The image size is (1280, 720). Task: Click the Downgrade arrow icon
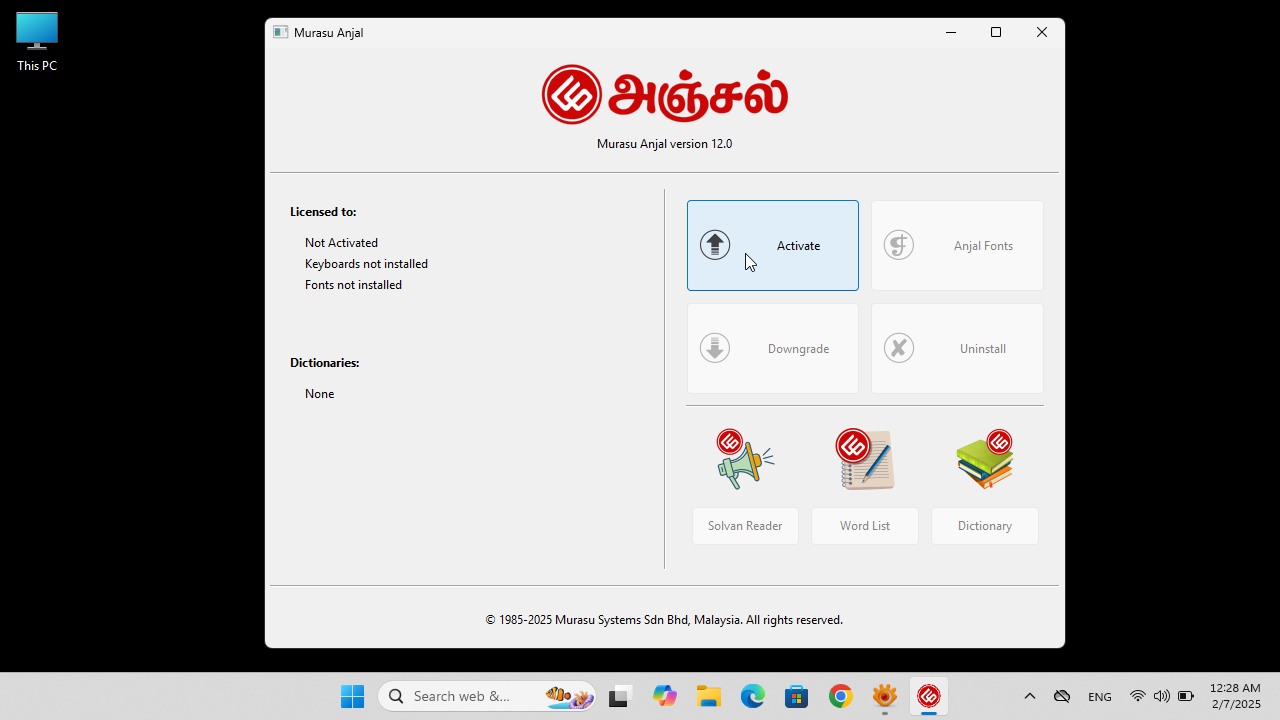(x=714, y=348)
